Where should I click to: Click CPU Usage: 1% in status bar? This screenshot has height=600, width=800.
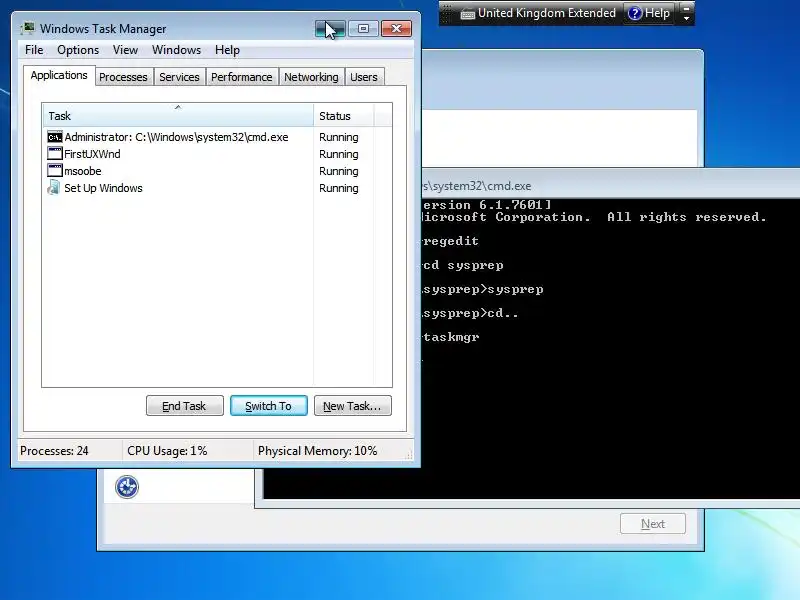tap(167, 451)
